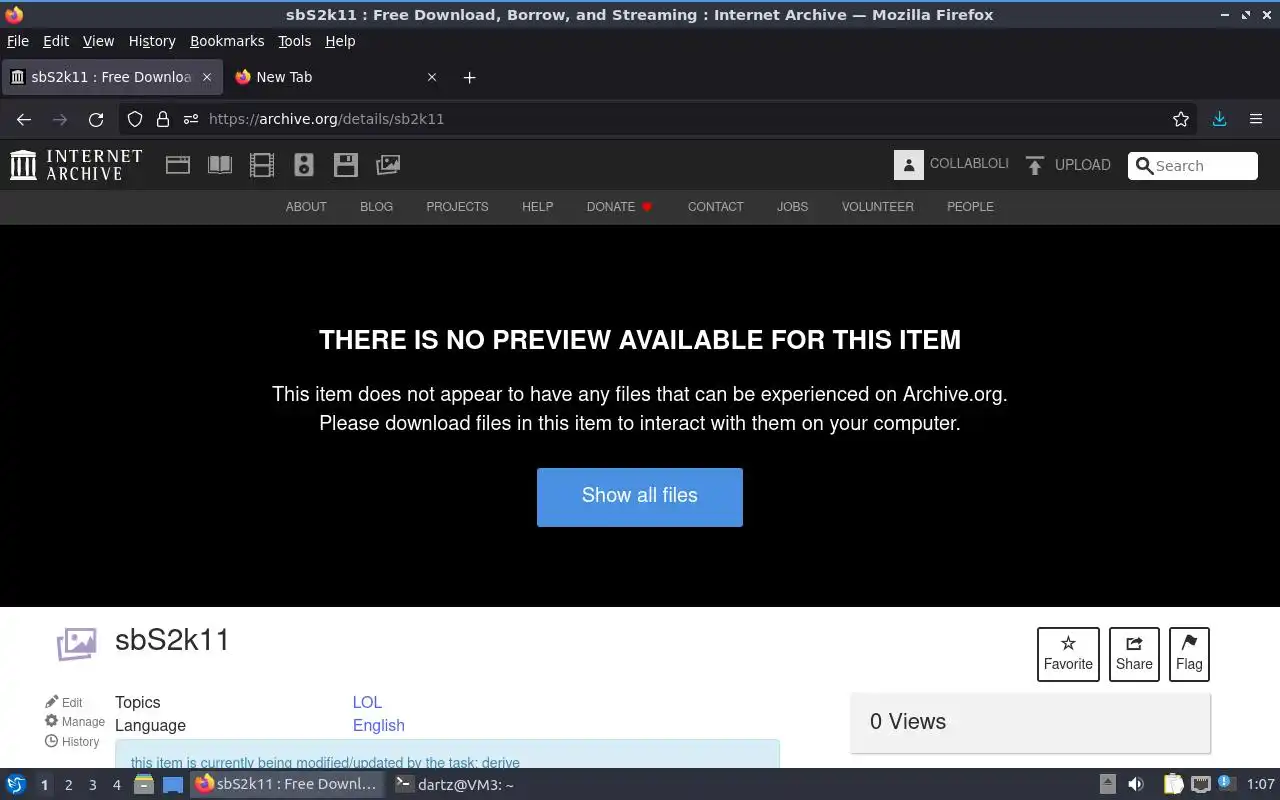Click the Firefox back arrow
This screenshot has width=1280, height=800.
[24, 119]
